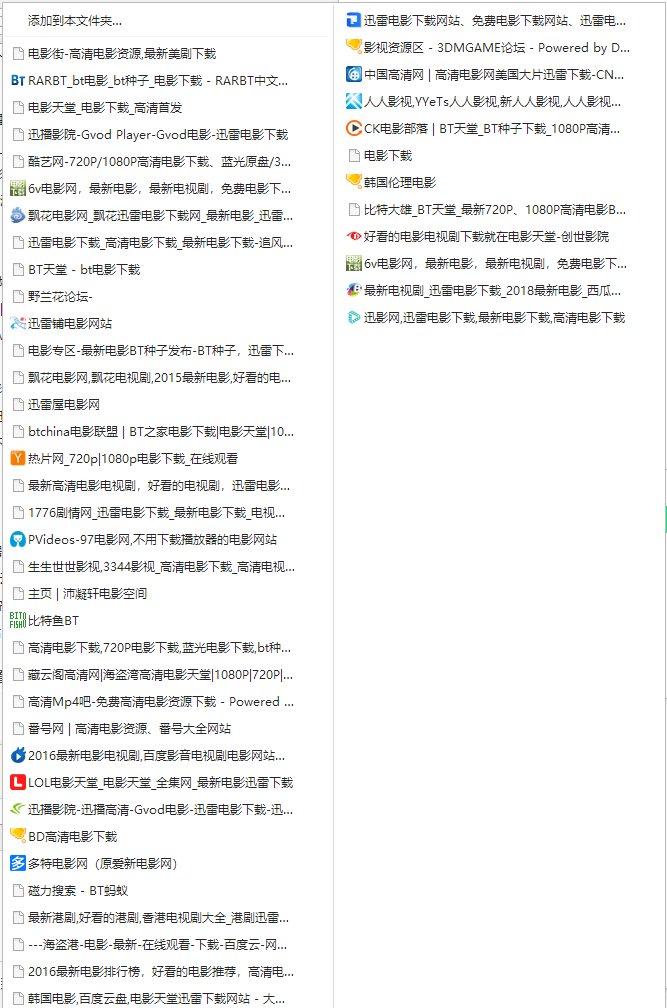Screen dimensions: 667x1008
Task: Click the right column 6v电影网 bookmark's green favicon
Action: (353, 263)
